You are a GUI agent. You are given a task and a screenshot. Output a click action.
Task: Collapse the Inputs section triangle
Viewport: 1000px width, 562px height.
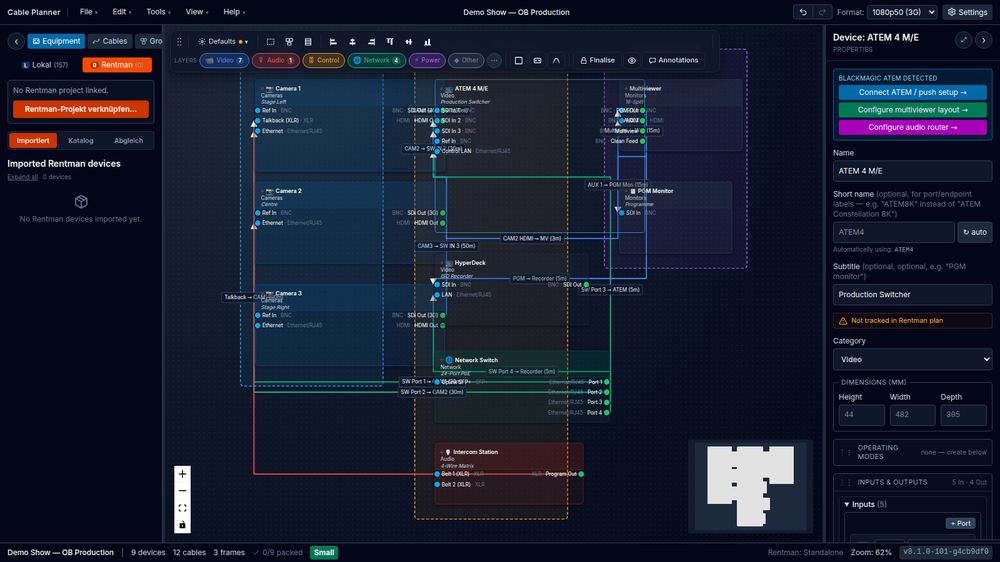[847, 505]
